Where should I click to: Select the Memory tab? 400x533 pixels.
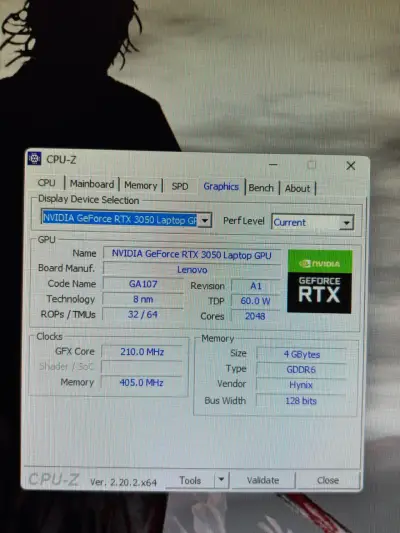[141, 186]
